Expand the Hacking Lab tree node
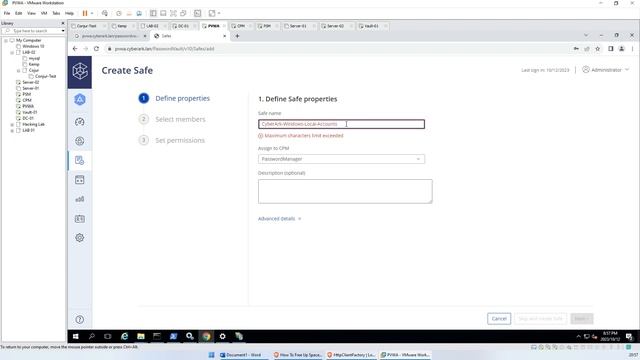This screenshot has height=360, width=640. click(x=12, y=124)
